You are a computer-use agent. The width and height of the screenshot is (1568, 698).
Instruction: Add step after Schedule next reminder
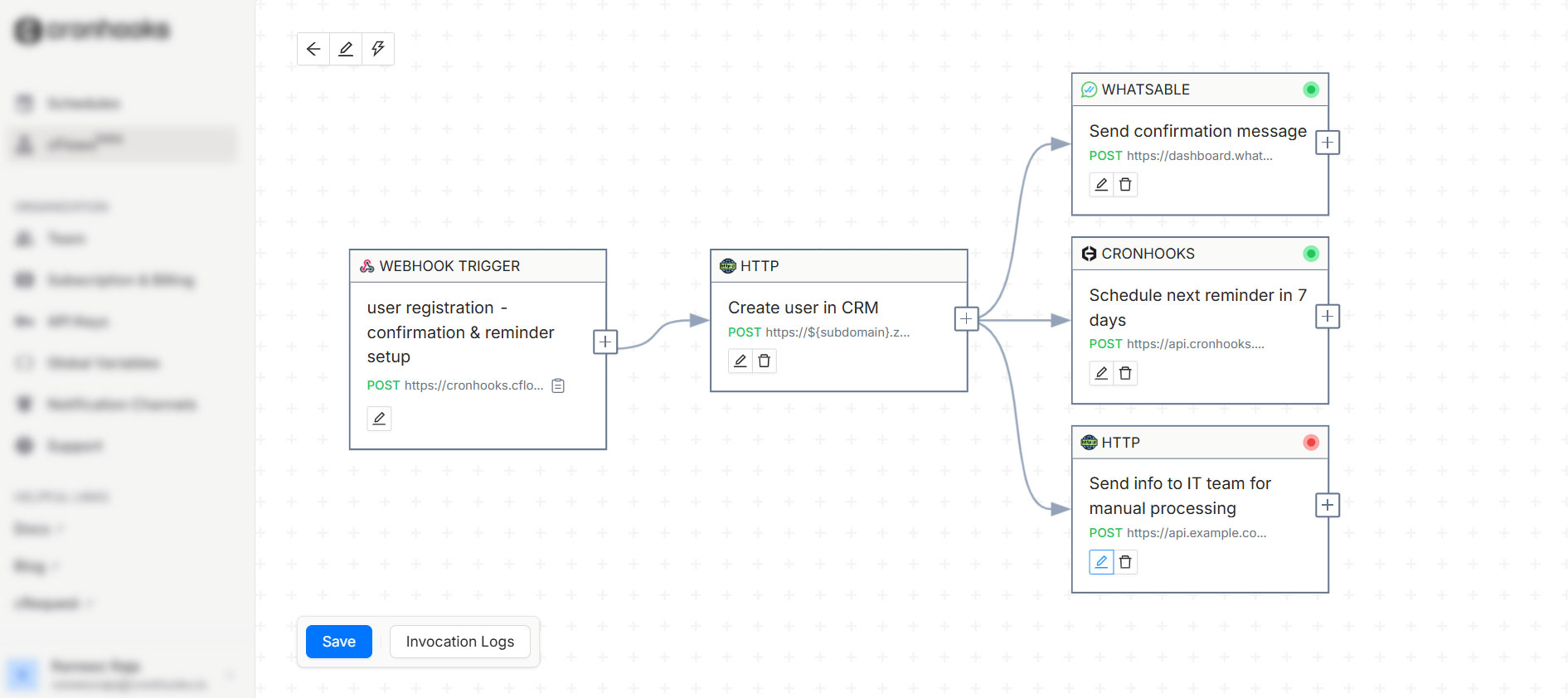point(1328,317)
